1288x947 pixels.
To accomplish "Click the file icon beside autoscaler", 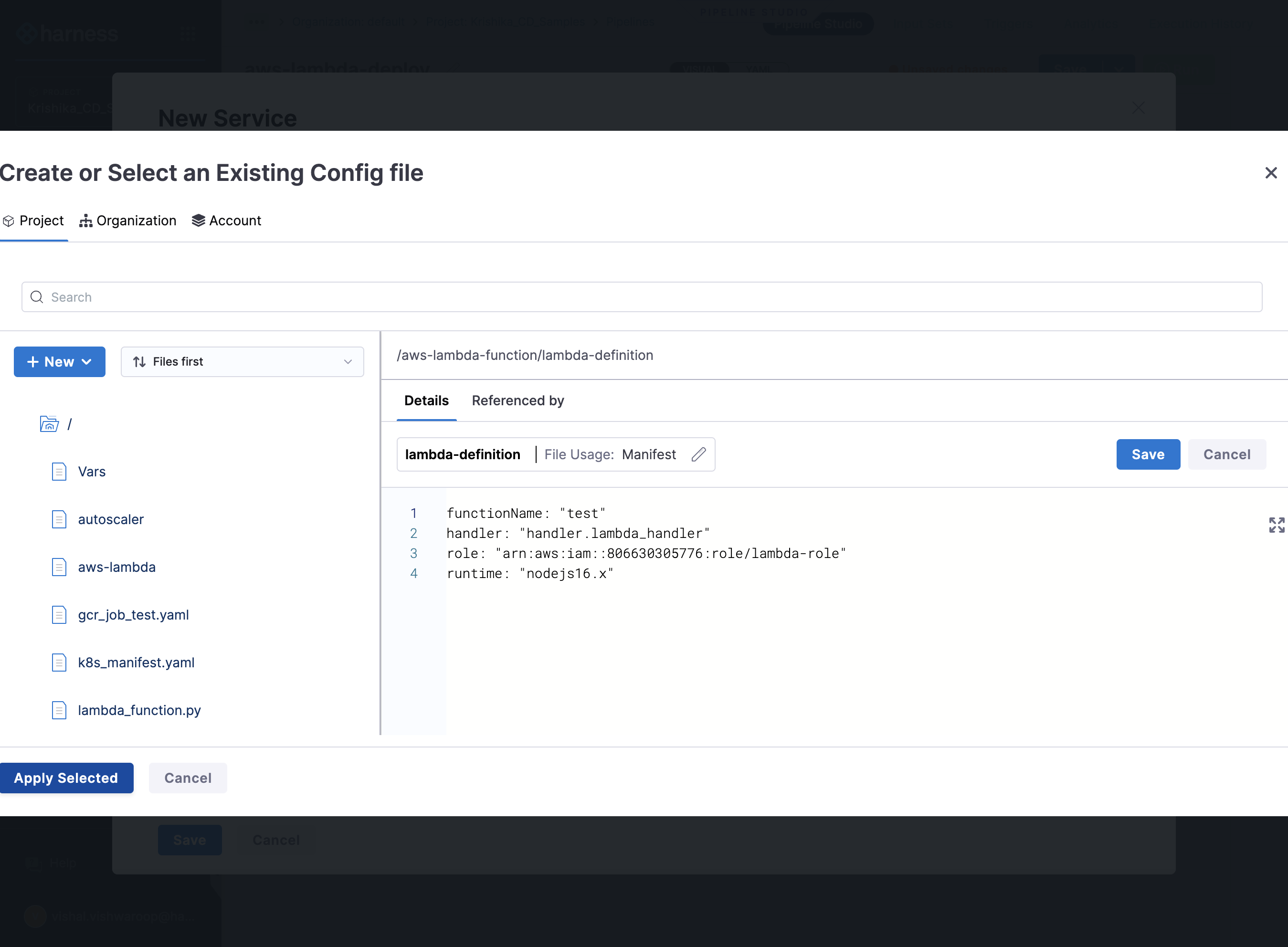I will pyautogui.click(x=59, y=519).
